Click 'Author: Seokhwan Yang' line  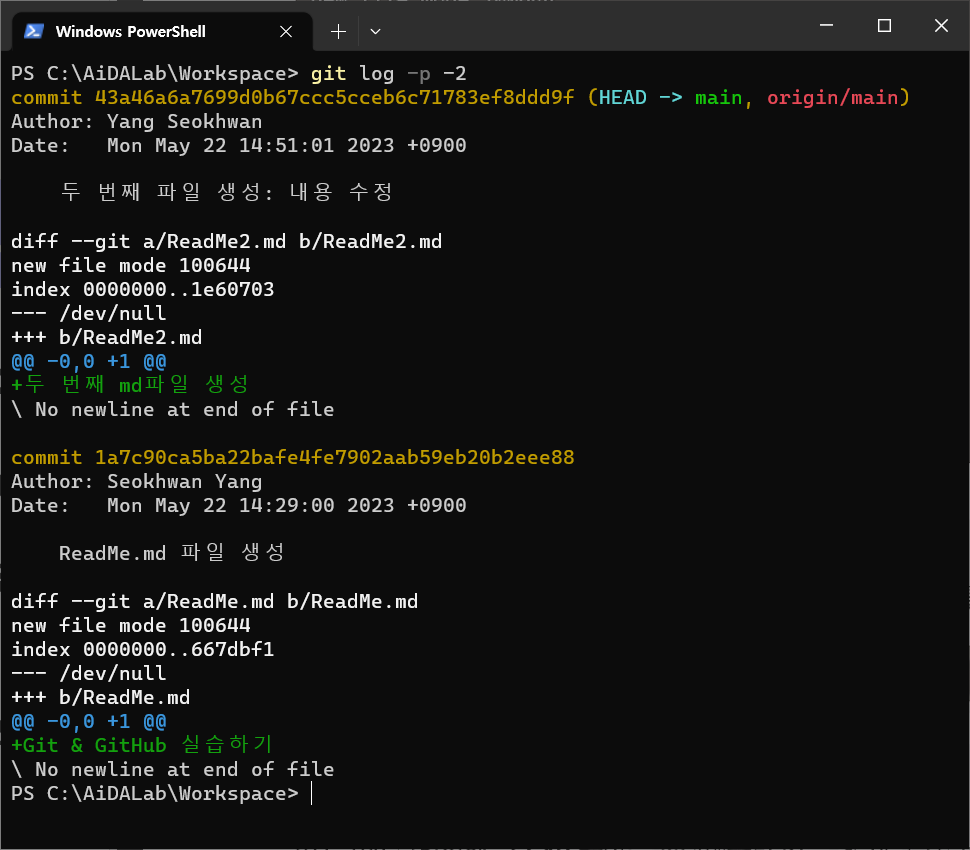[x=137, y=482]
